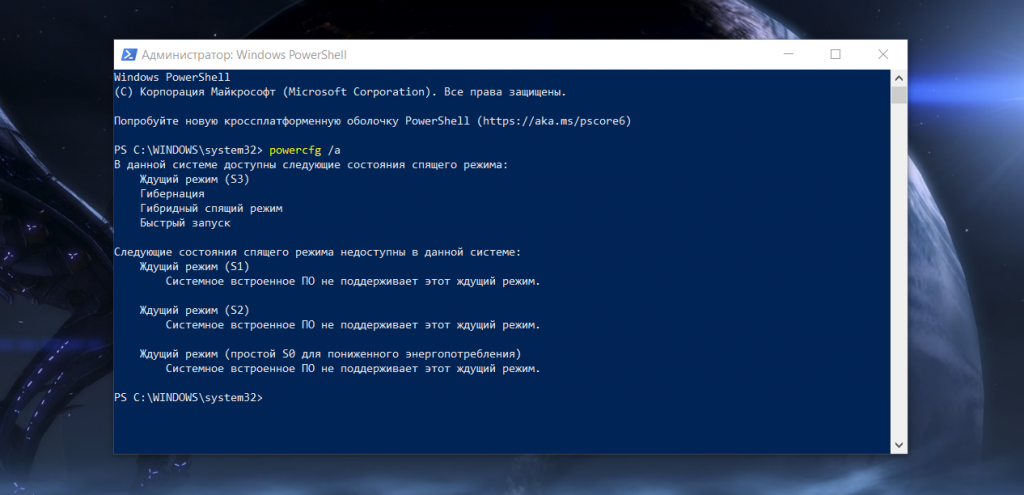
Task: Click the scrollbar up arrow
Action: click(899, 78)
